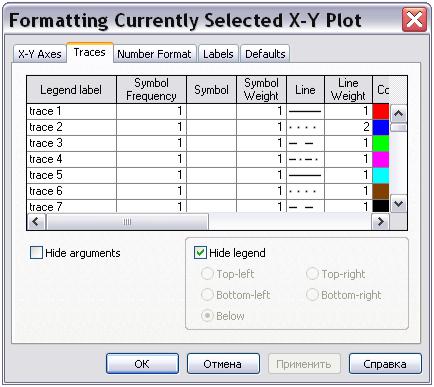
Task: Confirm changes with the OK button
Action: tap(142, 364)
